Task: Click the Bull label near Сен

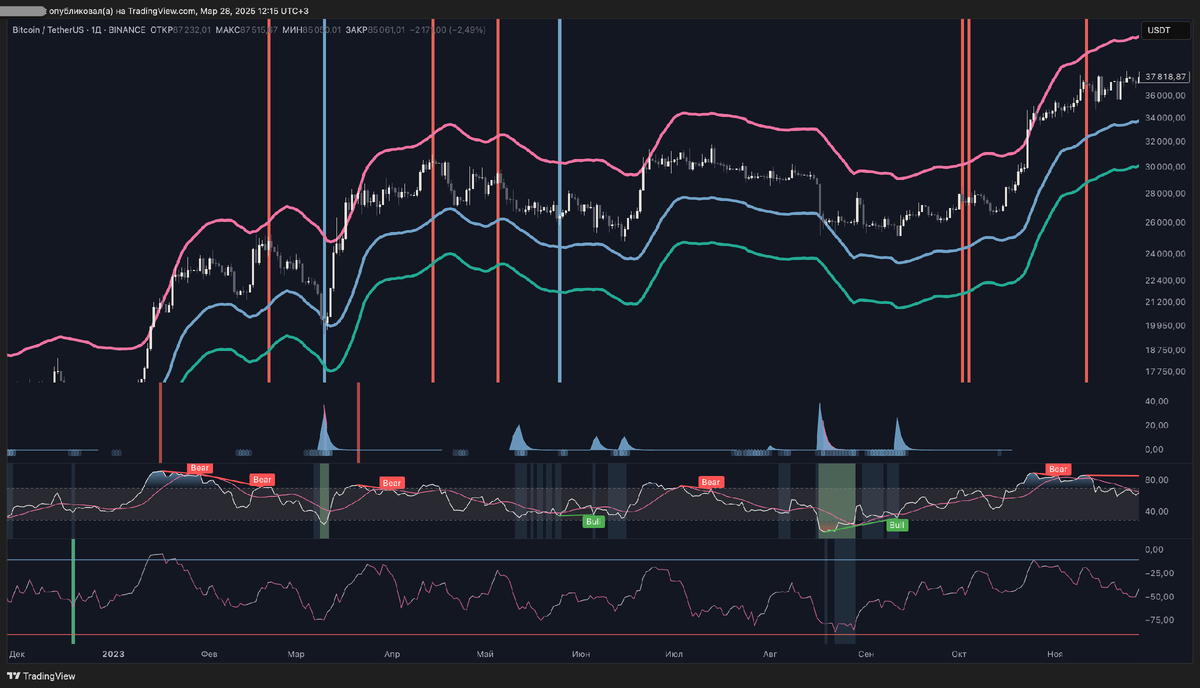Action: tap(895, 524)
